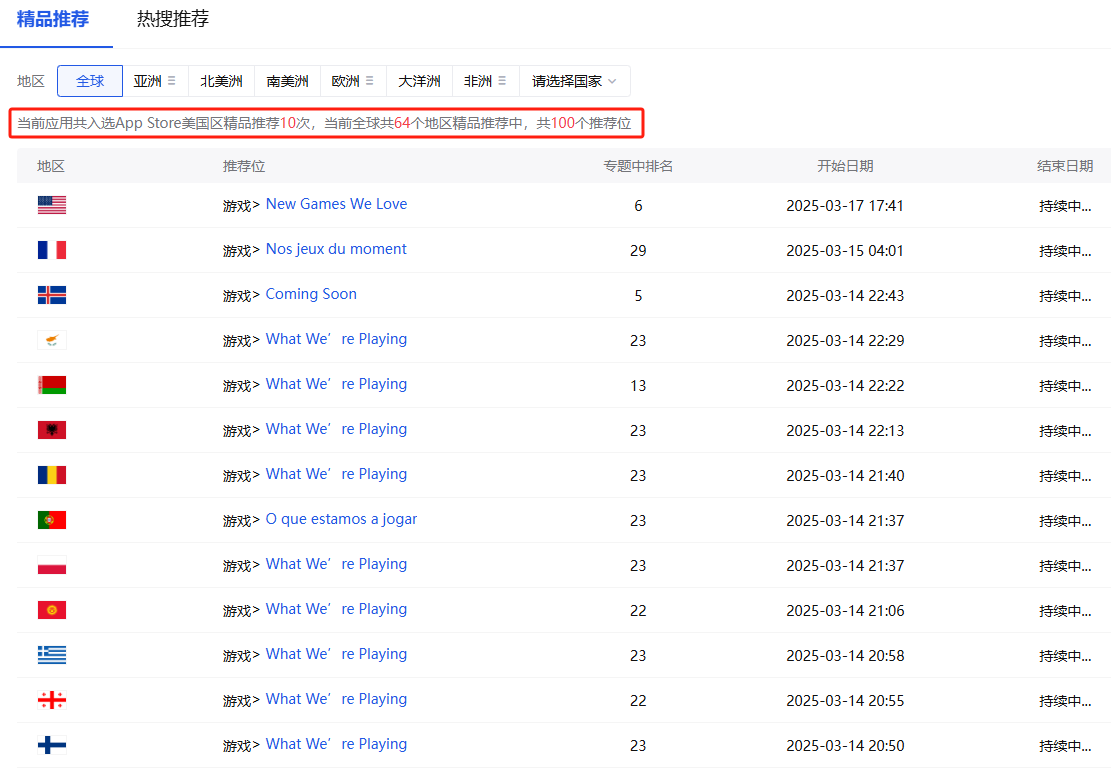
Task: Open the New Games We Love topic link
Action: pyautogui.click(x=336, y=204)
